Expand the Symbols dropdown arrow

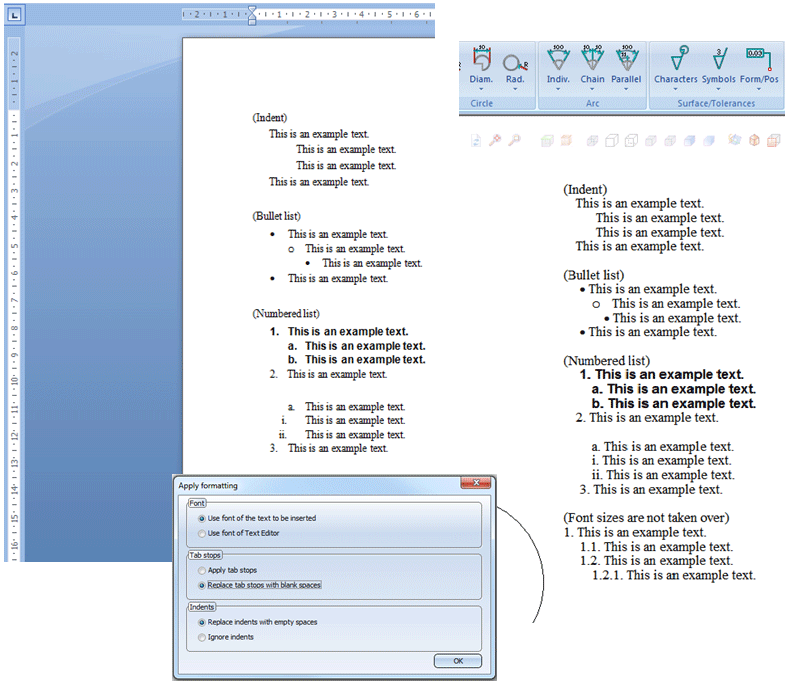tap(718, 89)
